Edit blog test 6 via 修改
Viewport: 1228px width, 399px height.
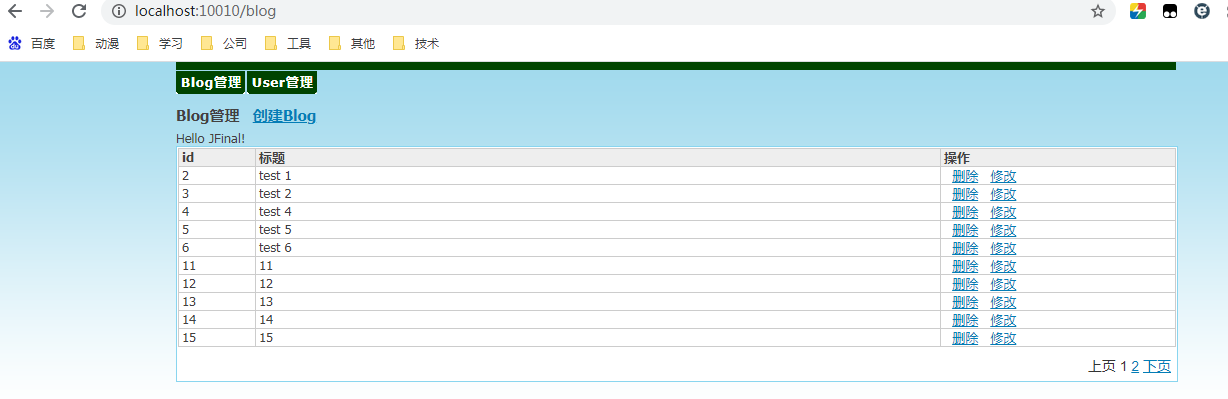point(1003,248)
